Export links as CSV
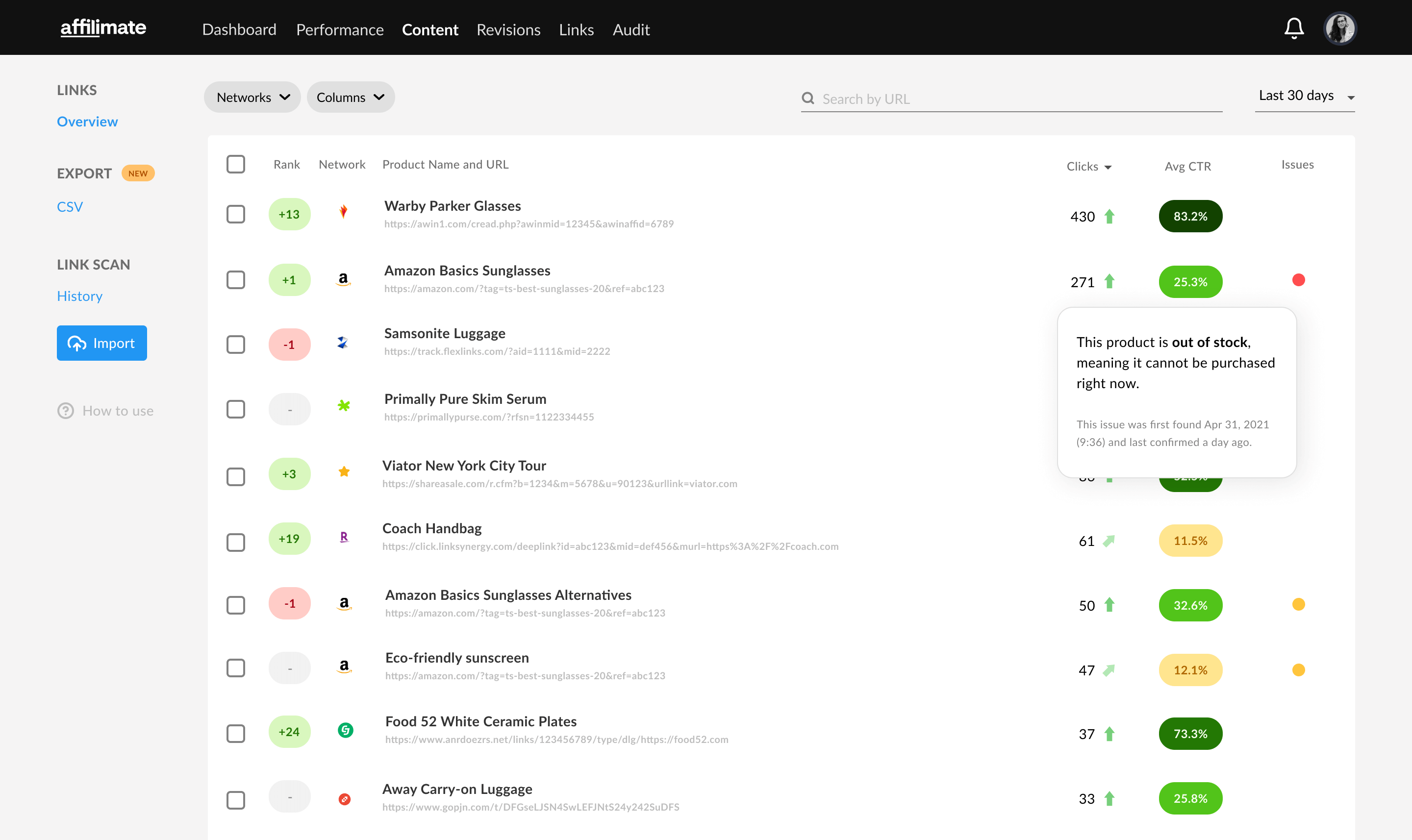Screen dimensions: 1412x840 pos(70,207)
